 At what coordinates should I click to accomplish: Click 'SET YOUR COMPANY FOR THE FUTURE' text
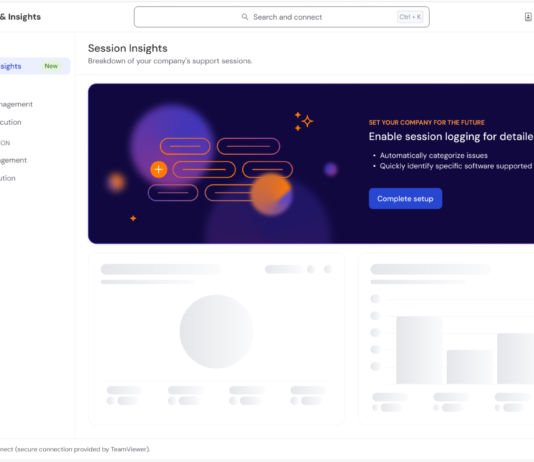426,123
